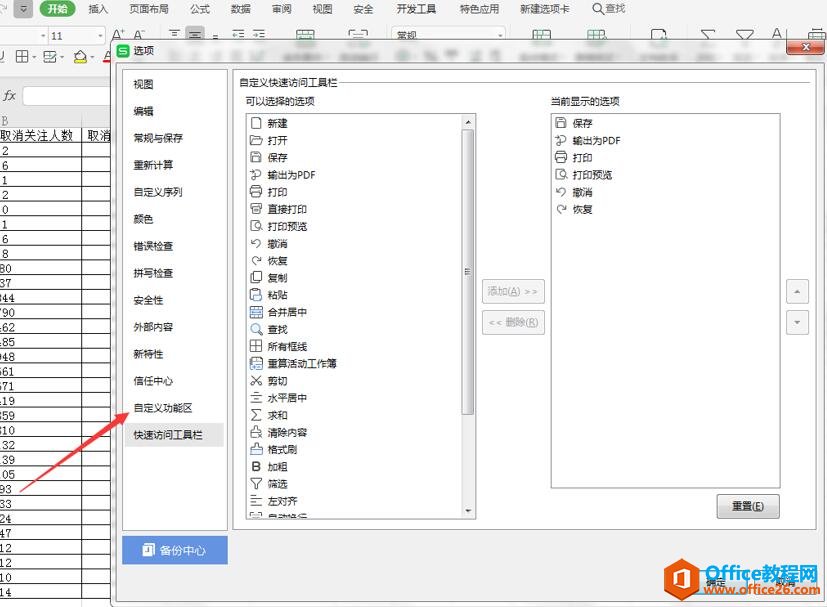Open the 新特性 options category
This screenshot has height=607, width=827.
[x=148, y=354]
